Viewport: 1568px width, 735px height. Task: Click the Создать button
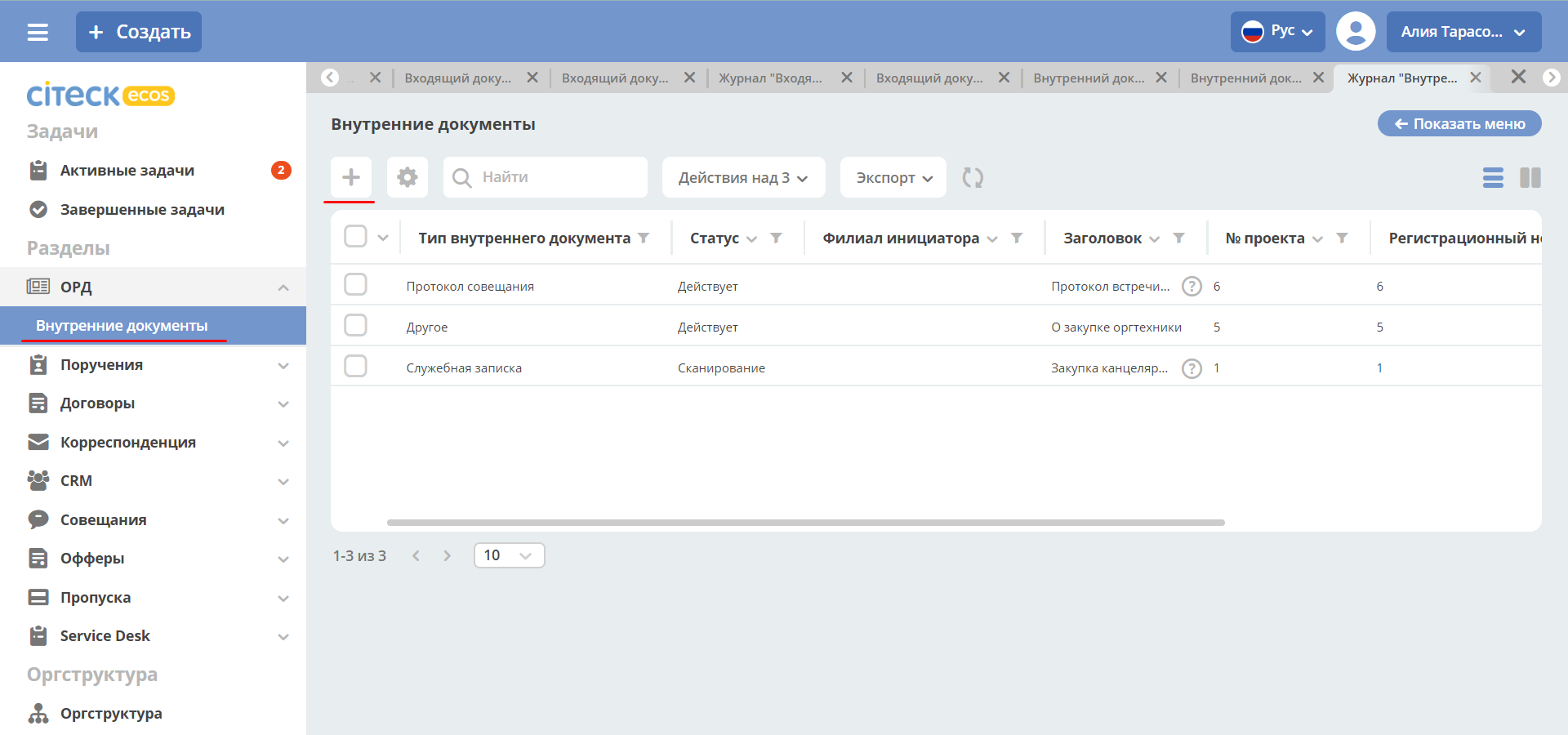(139, 32)
